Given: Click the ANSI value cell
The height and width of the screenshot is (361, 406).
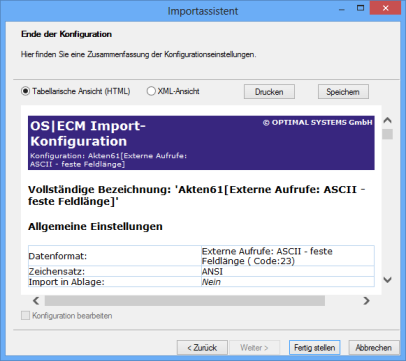Looking at the screenshot, I should click(288, 271).
